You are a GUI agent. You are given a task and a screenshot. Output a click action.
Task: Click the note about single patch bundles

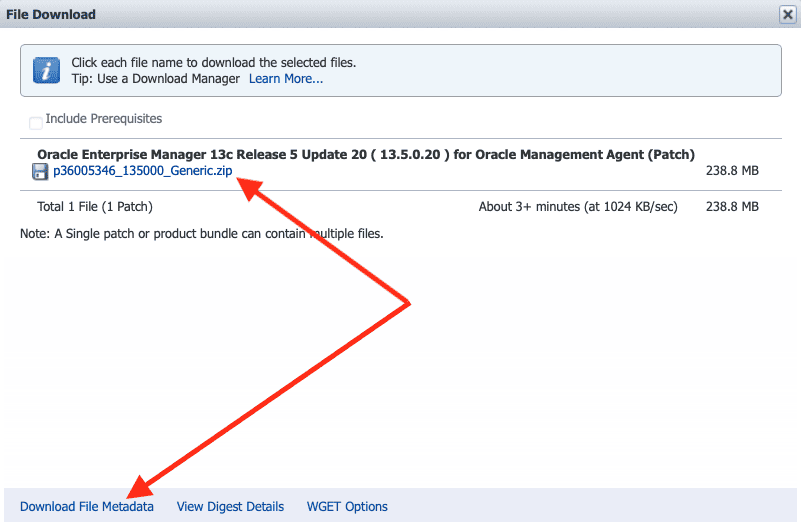point(201,233)
